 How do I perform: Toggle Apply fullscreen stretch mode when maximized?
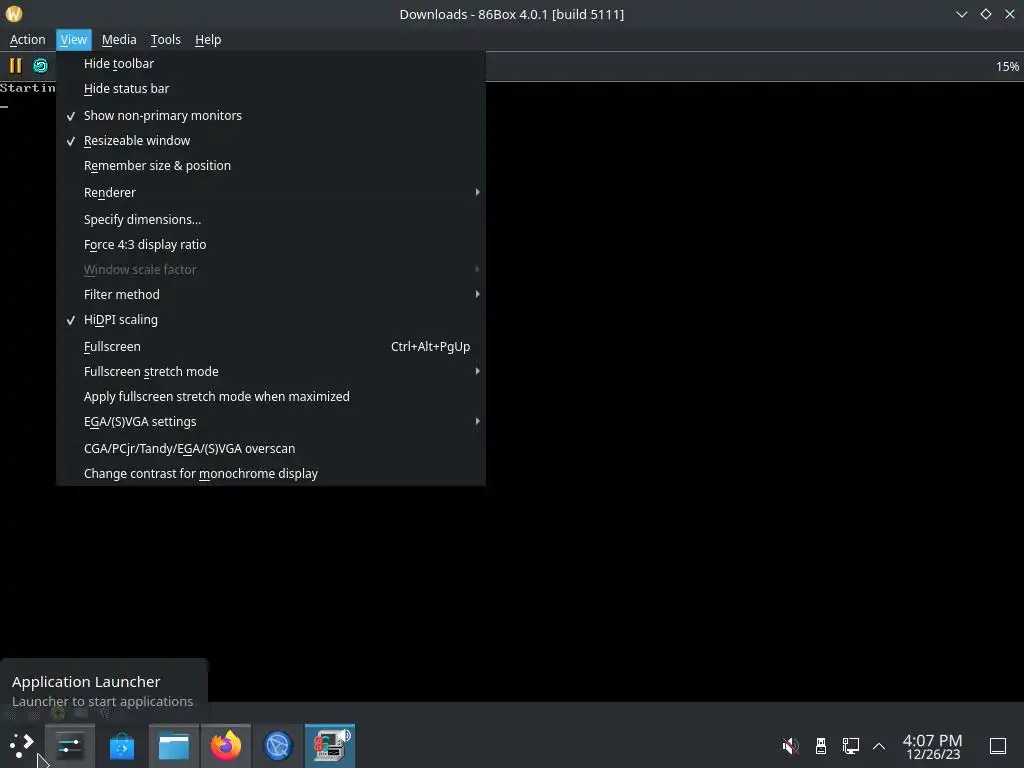coord(270,396)
